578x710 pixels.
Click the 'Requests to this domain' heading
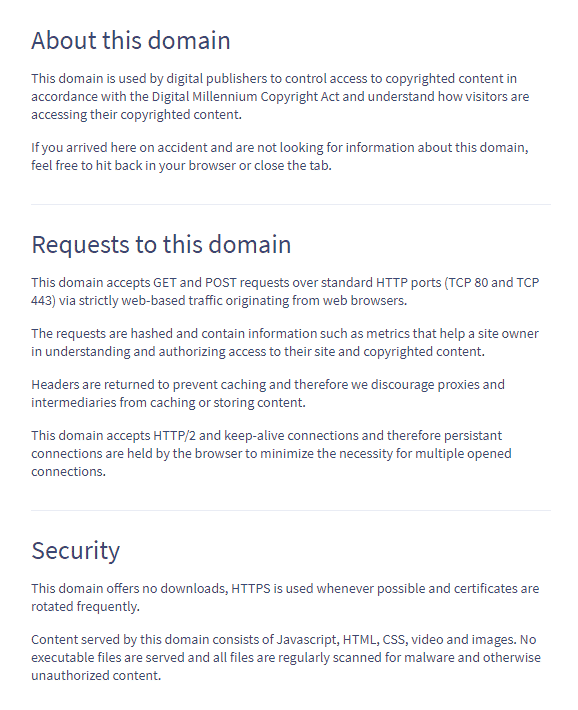tap(161, 245)
